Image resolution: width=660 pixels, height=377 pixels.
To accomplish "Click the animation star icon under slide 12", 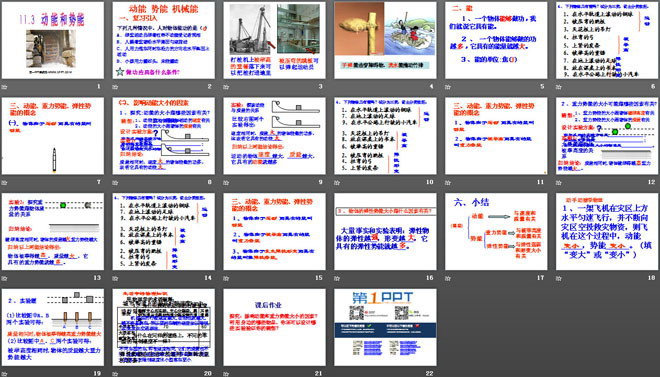I will tap(559, 182).
